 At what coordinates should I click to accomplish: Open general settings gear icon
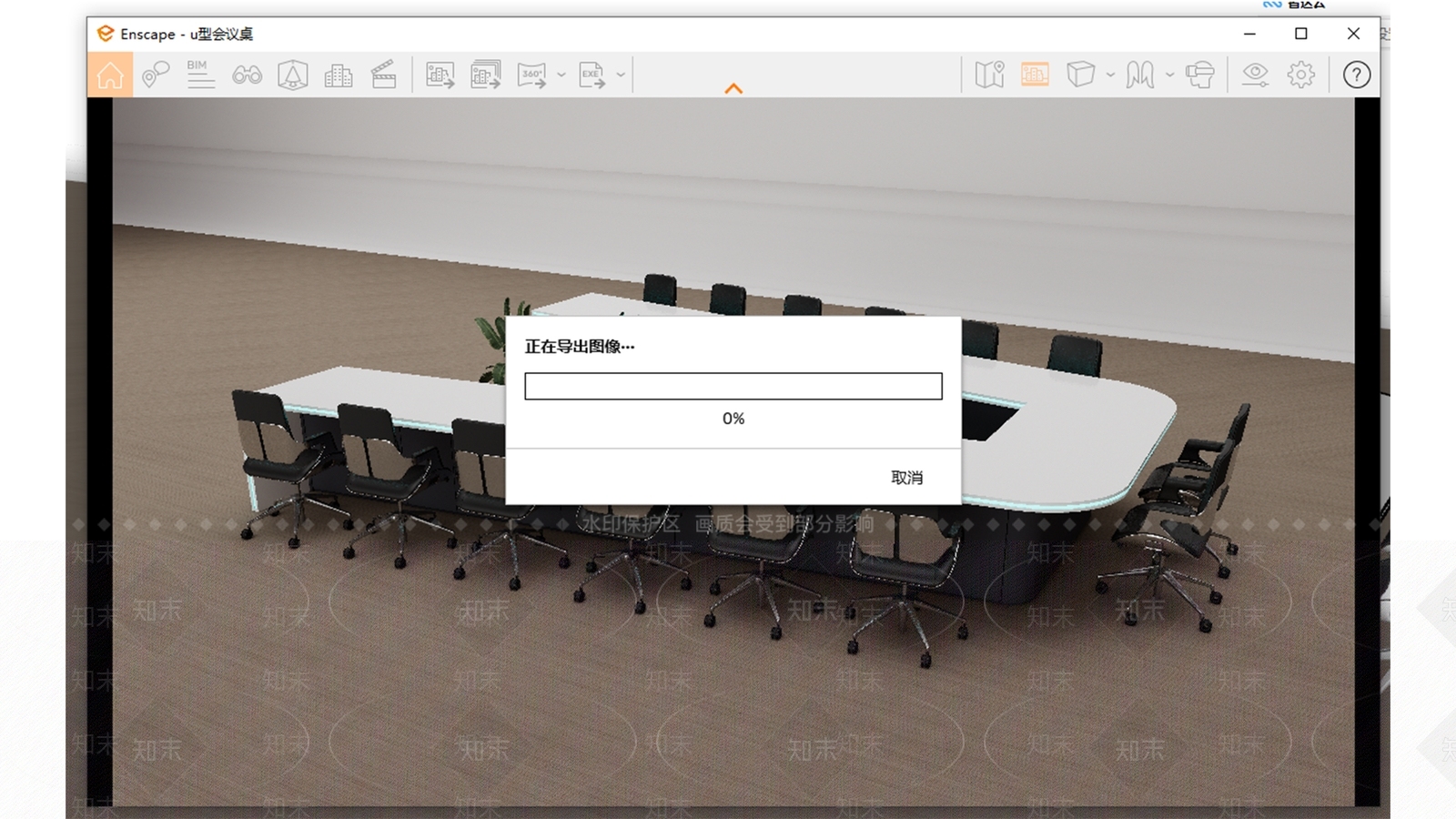click(x=1301, y=75)
